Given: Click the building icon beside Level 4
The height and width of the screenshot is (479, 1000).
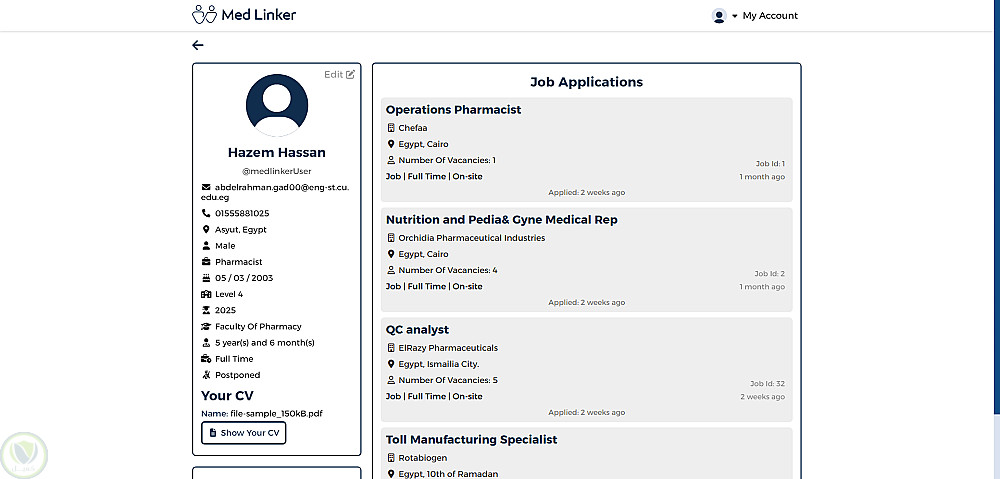Looking at the screenshot, I should 206,294.
